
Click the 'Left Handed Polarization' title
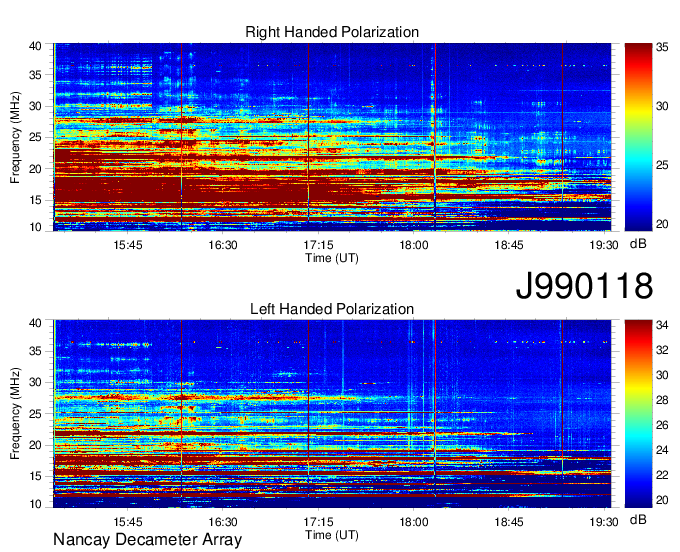point(332,309)
